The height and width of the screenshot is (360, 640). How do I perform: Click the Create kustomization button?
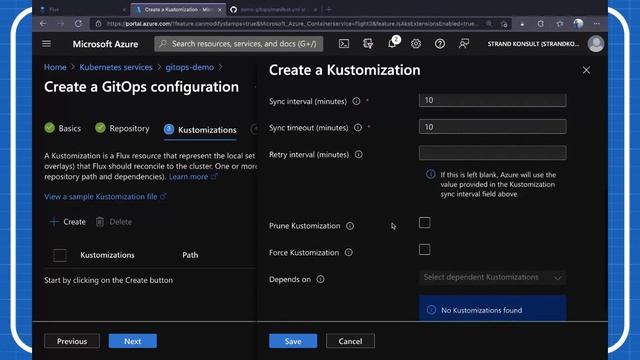pos(67,222)
